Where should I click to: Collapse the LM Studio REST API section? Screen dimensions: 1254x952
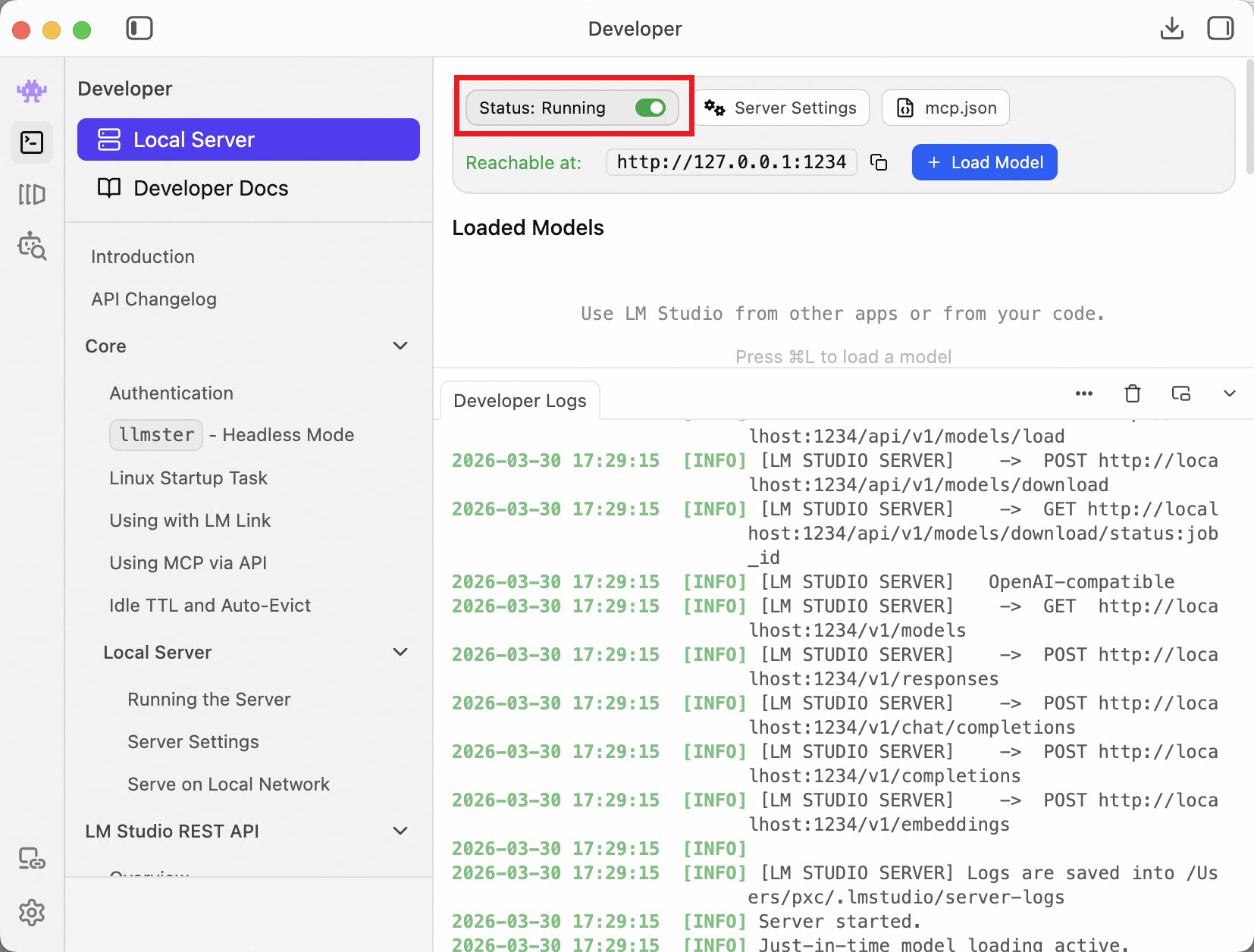click(400, 831)
